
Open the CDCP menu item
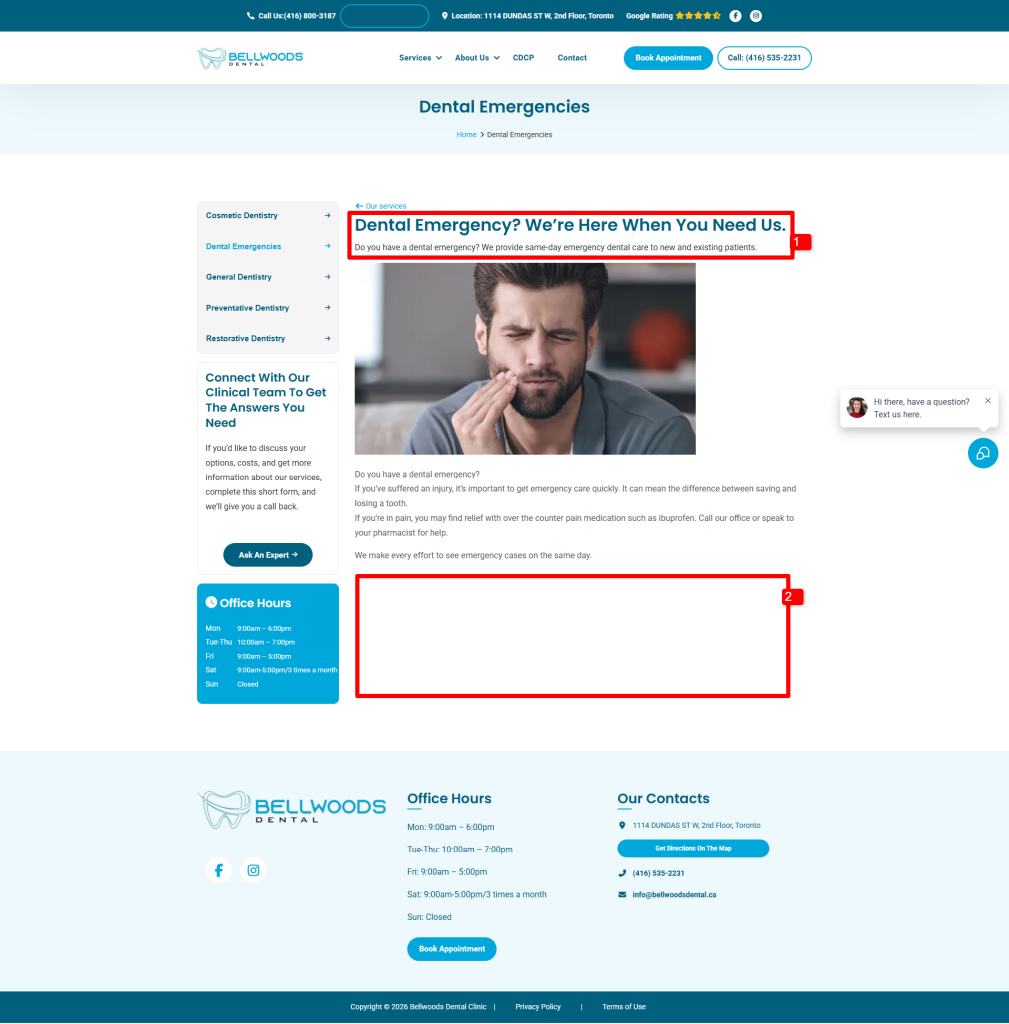(x=523, y=58)
